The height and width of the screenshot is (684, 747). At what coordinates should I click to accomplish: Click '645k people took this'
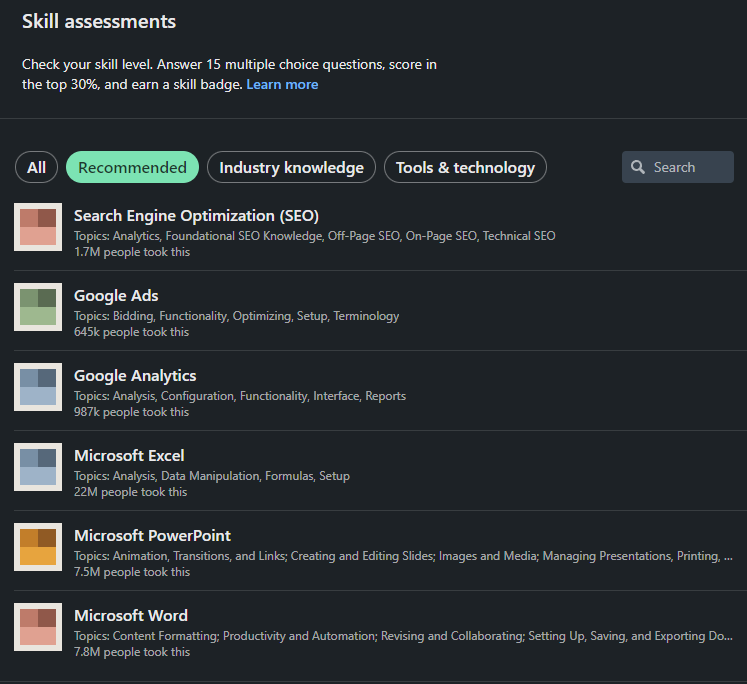coord(131,332)
